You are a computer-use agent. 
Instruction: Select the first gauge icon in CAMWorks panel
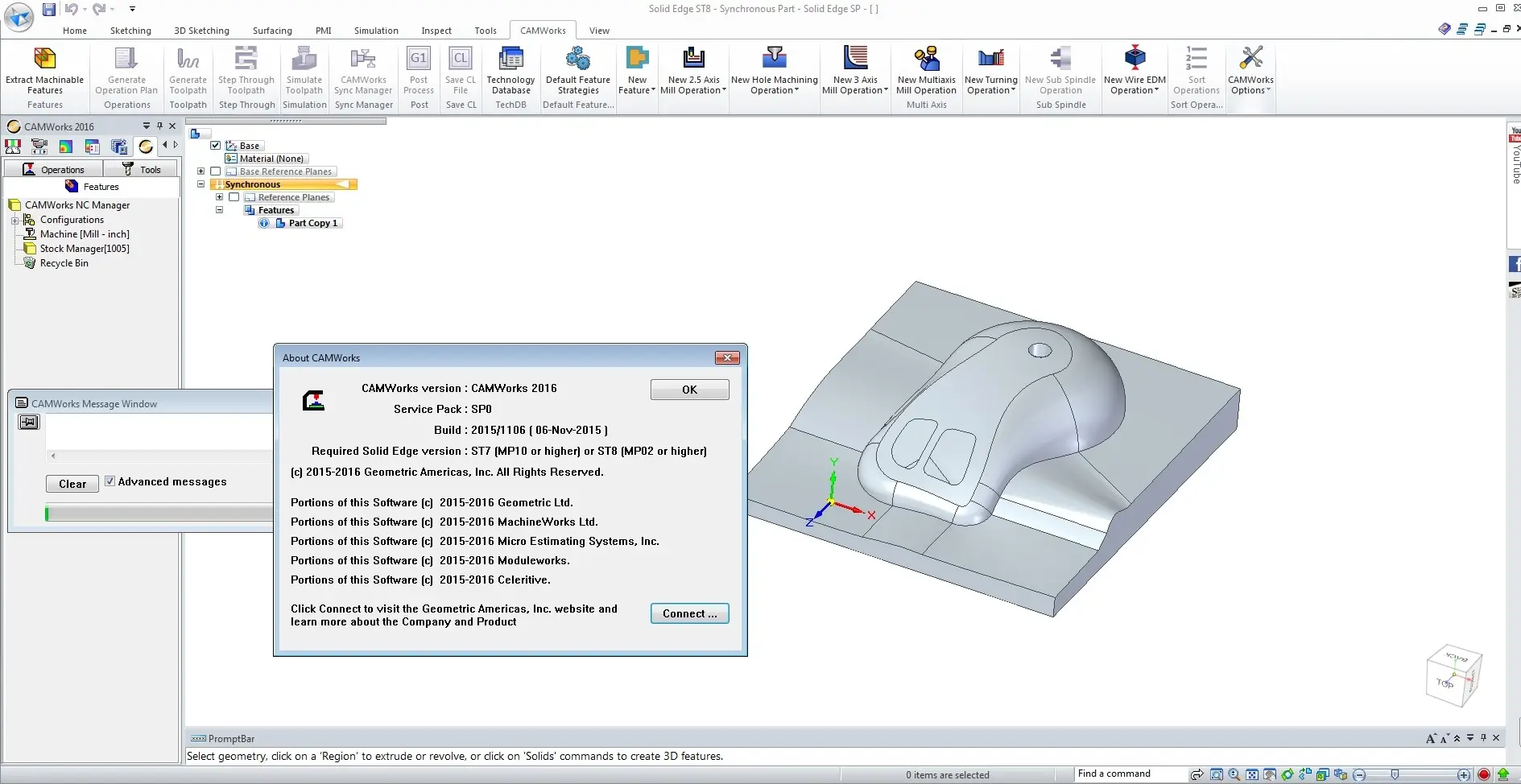13,146
